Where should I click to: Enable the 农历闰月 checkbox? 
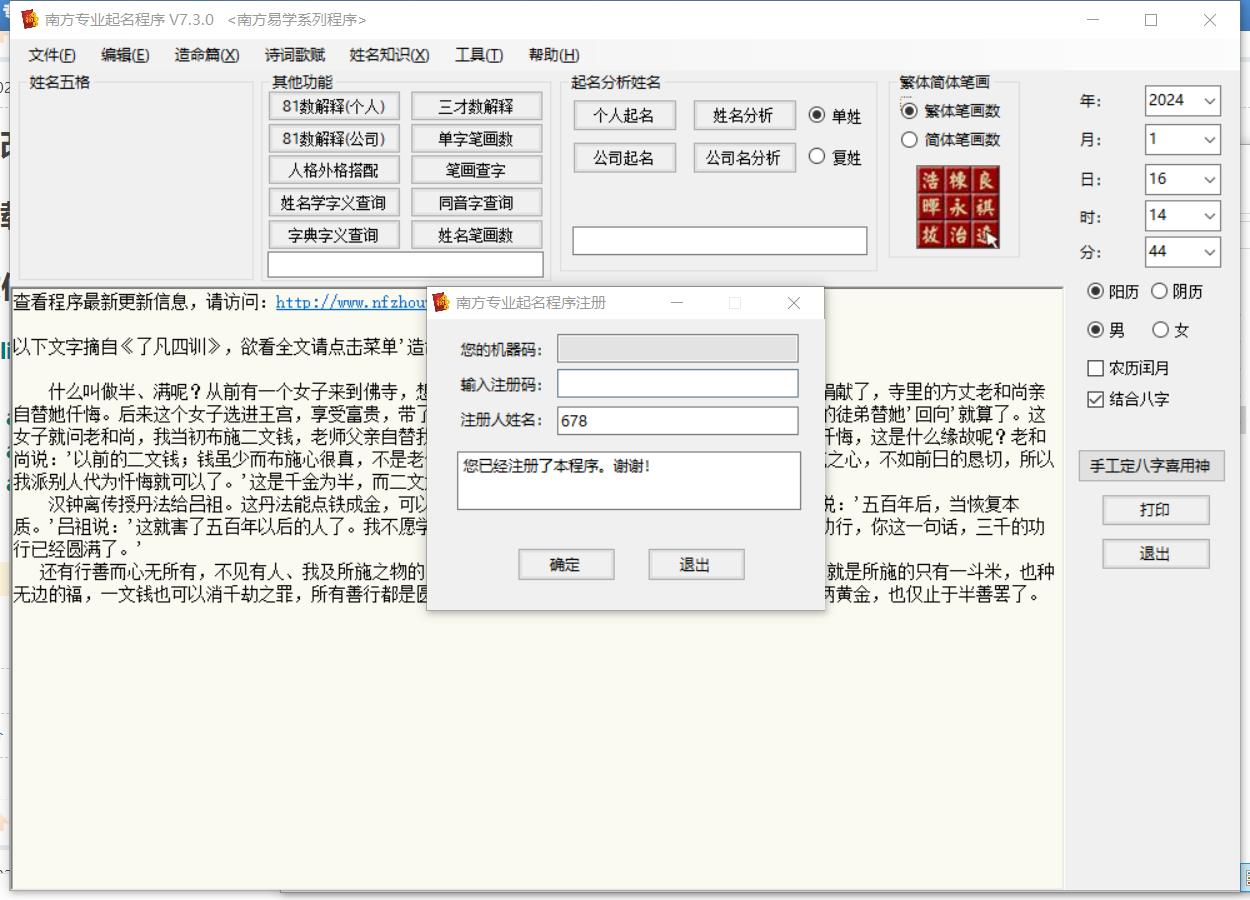coord(1095,369)
